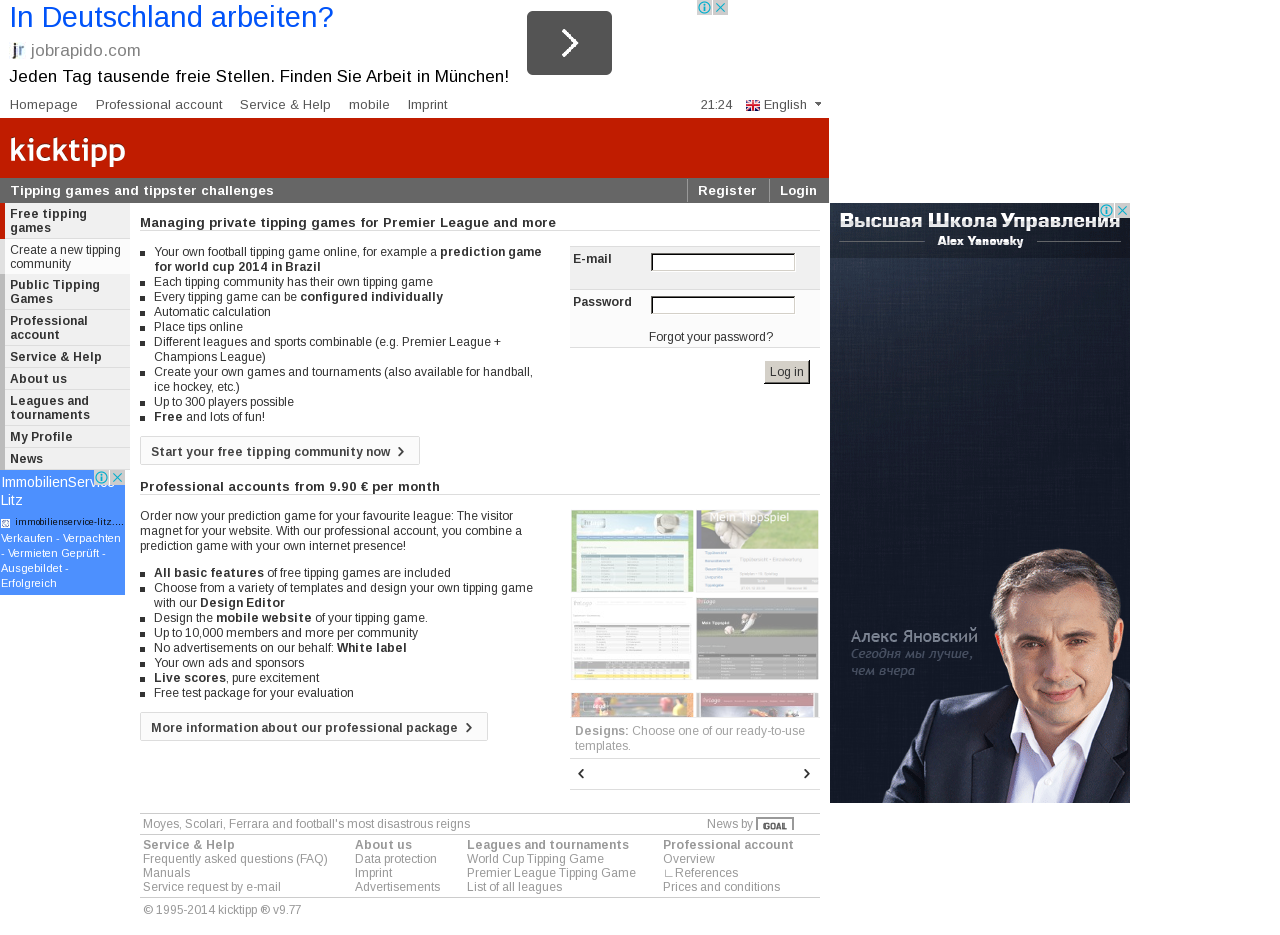
Task: Open Homepage in top menu
Action: pyautogui.click(x=44, y=105)
